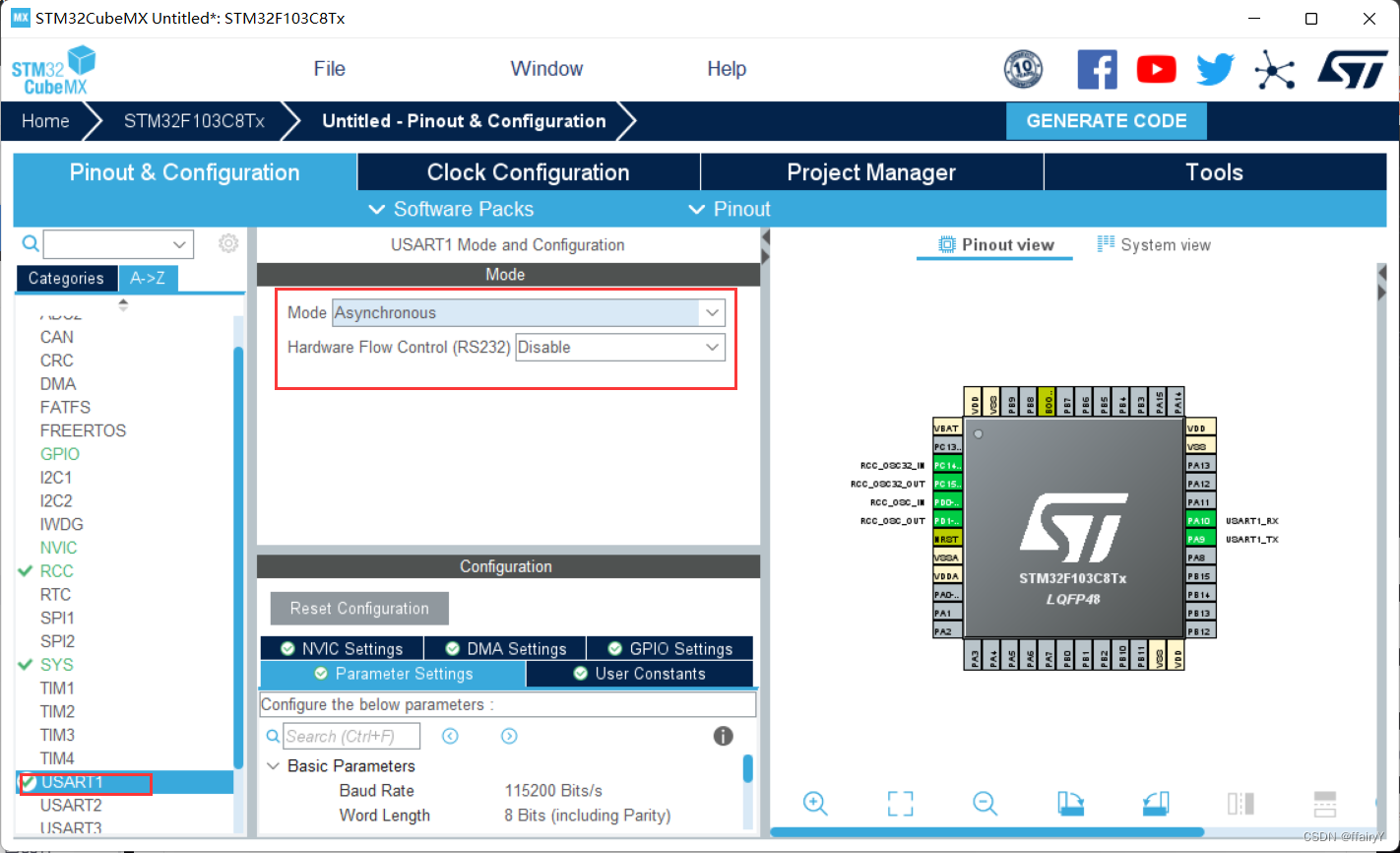1400x853 pixels.
Task: Switch to Clock Configuration tab
Action: click(x=529, y=172)
